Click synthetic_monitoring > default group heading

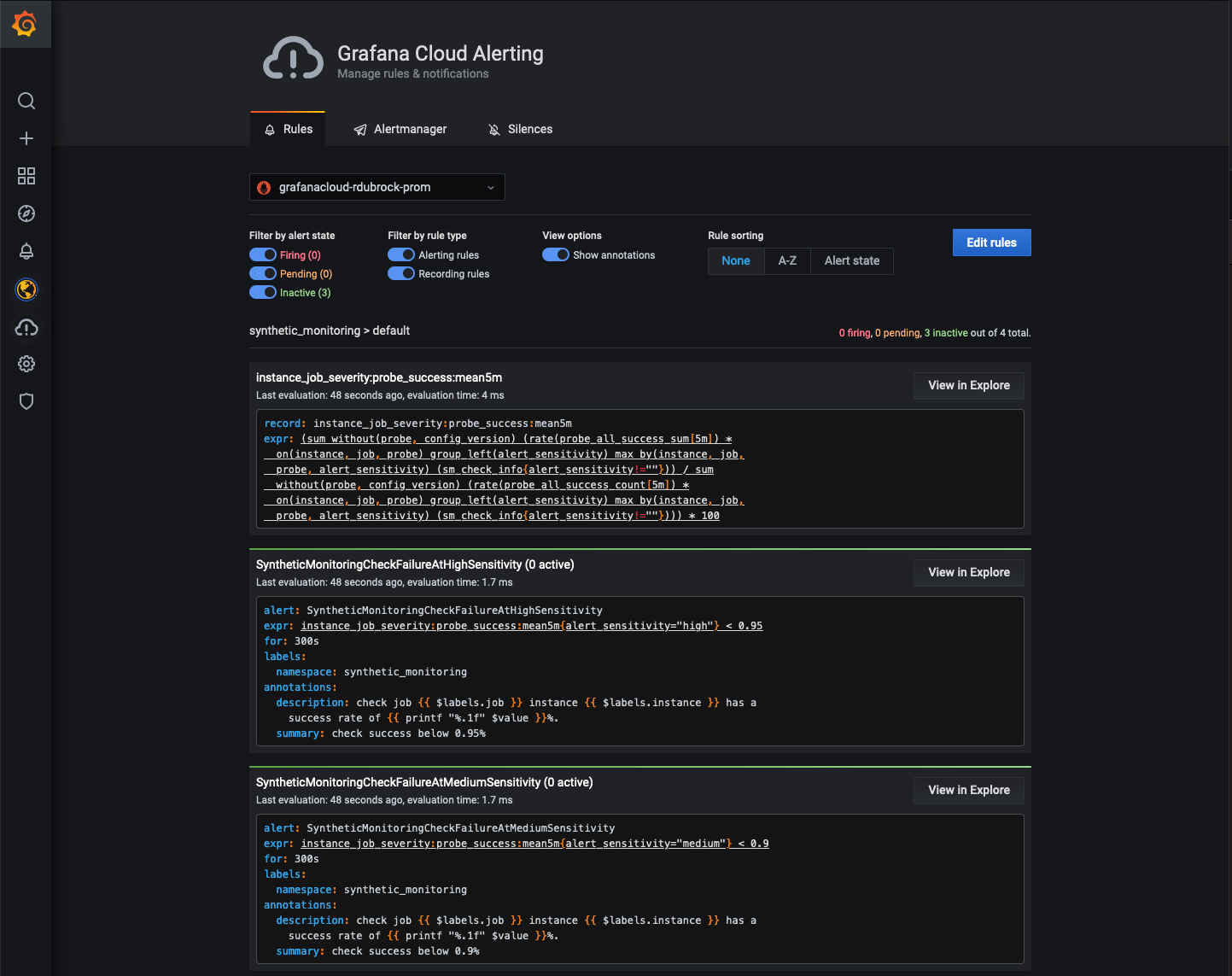point(330,330)
